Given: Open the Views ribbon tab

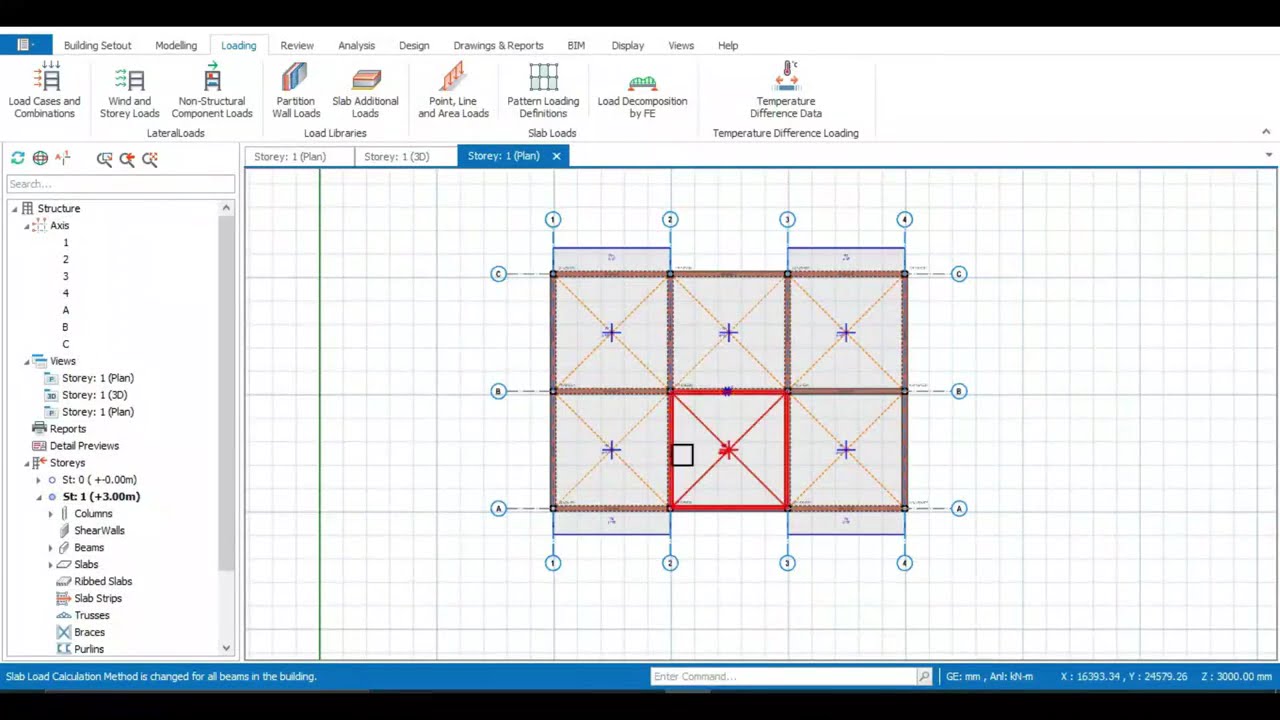Looking at the screenshot, I should pyautogui.click(x=681, y=45).
